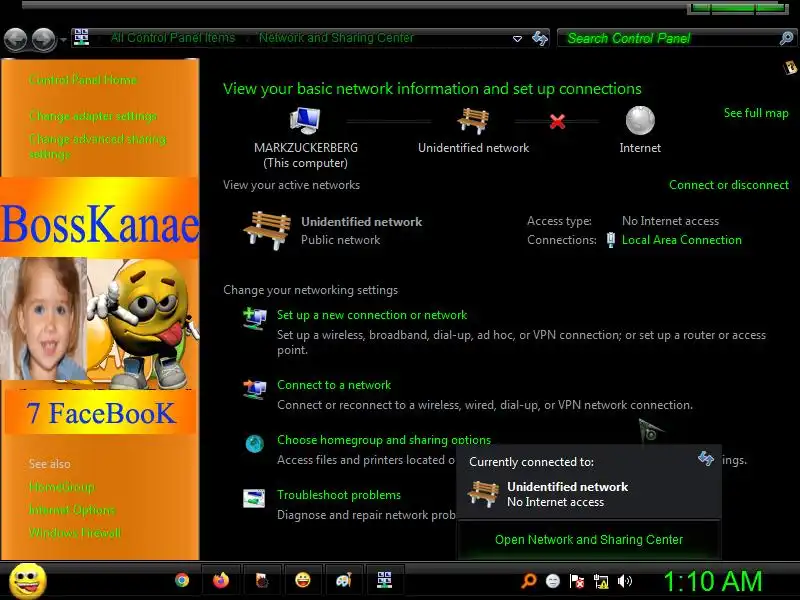The image size is (800, 600).
Task: Click the Back navigation arrow
Action: pos(15,39)
